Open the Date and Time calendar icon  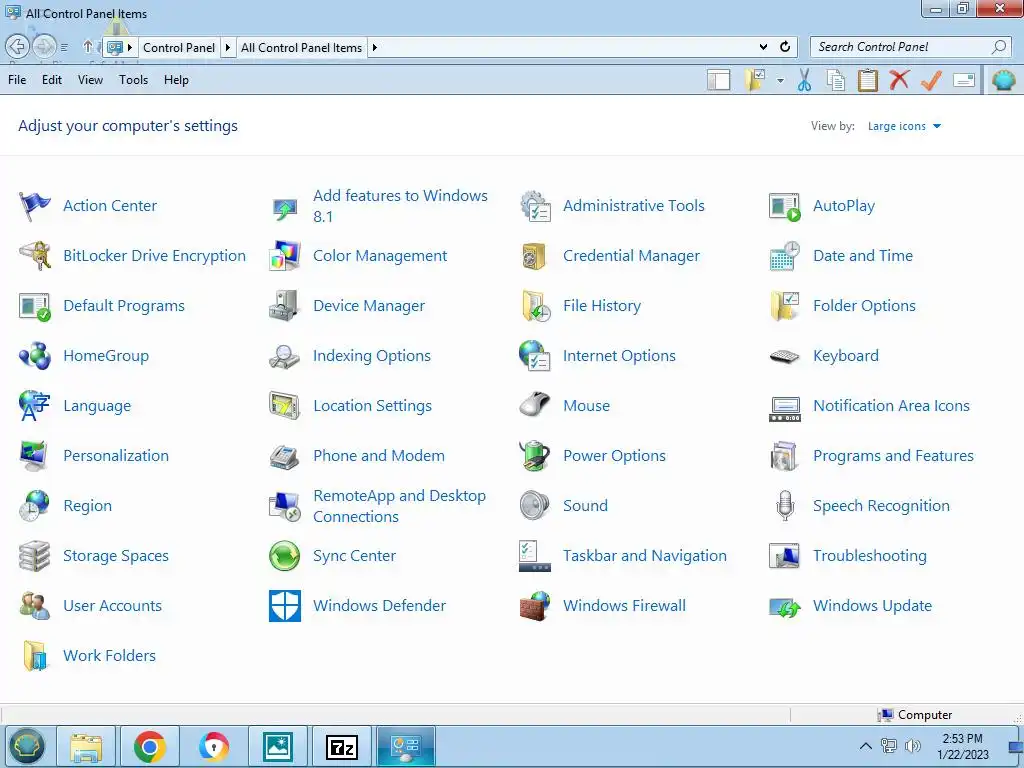(785, 256)
